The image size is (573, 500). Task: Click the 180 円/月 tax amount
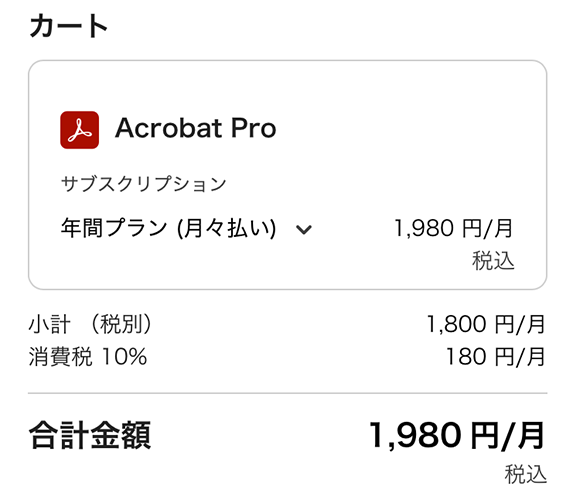(496, 357)
